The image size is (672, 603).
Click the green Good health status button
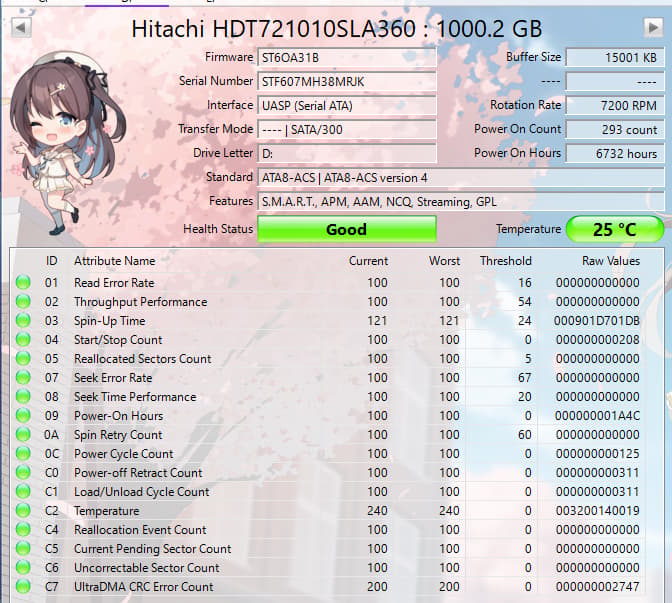click(347, 229)
